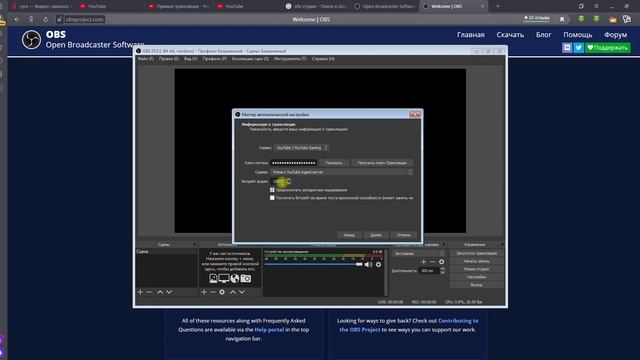This screenshot has width=640, height=360.
Task: Move scene down with arrow icon
Action: click(x=169, y=292)
